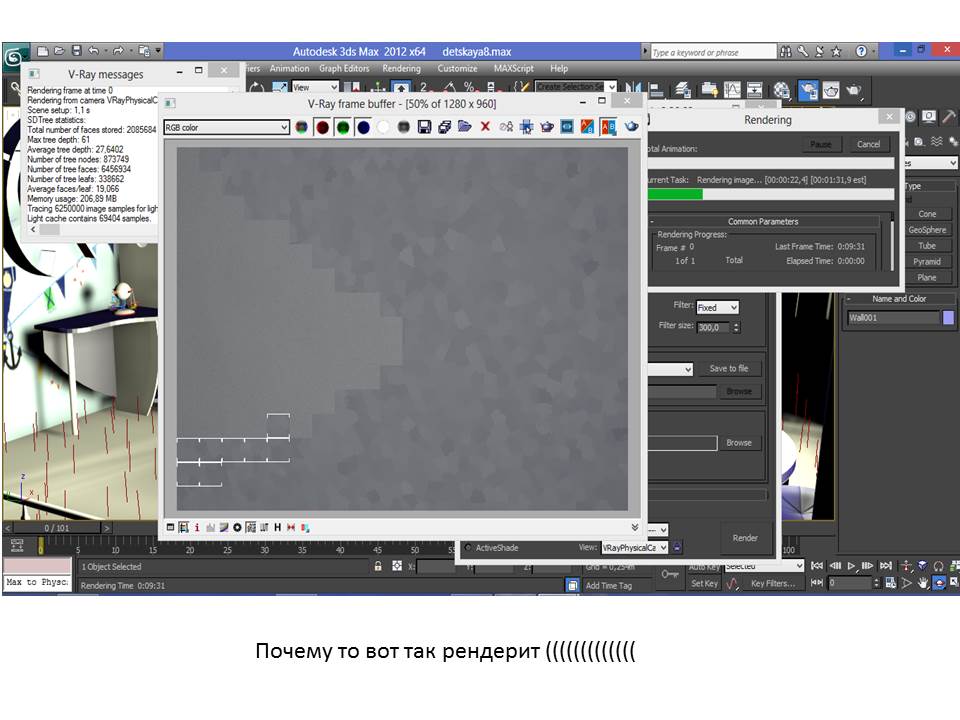The width and height of the screenshot is (960, 720).
Task: Open Key Filters dialog
Action: [773, 583]
